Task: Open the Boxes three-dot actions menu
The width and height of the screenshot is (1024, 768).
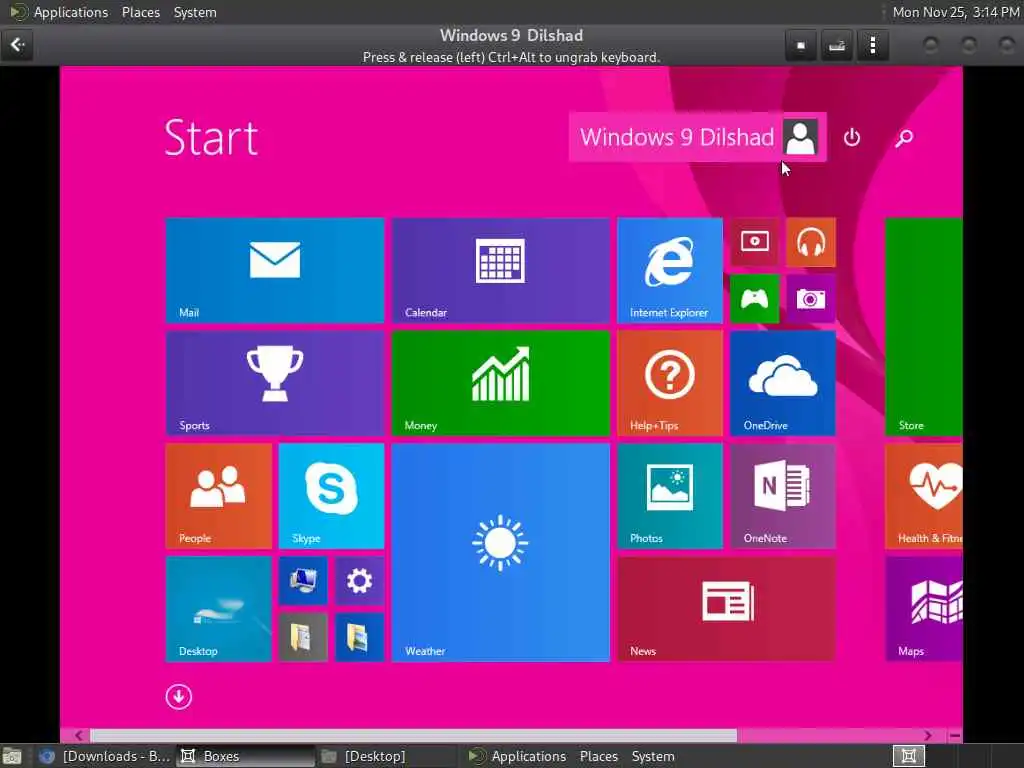Action: pyautogui.click(x=872, y=45)
